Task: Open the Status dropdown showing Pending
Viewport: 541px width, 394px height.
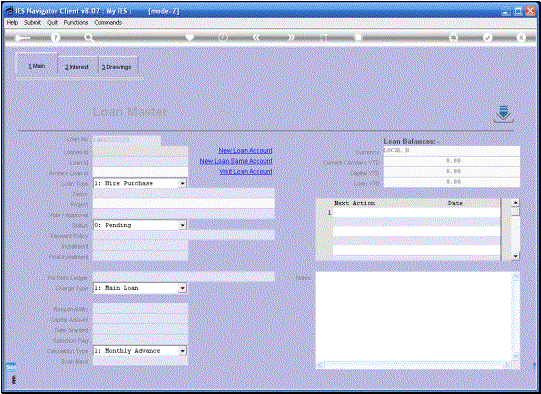Action: pyautogui.click(x=140, y=225)
